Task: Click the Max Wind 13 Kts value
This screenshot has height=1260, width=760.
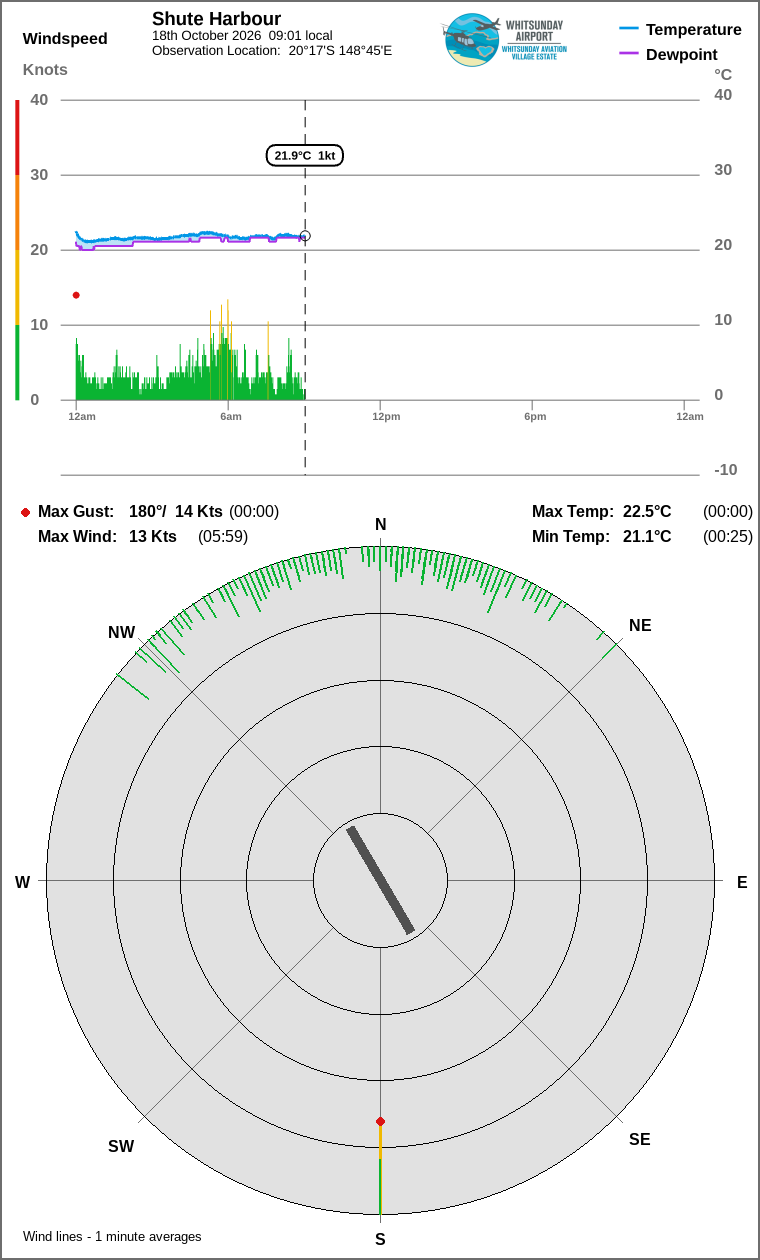Action: click(x=153, y=537)
